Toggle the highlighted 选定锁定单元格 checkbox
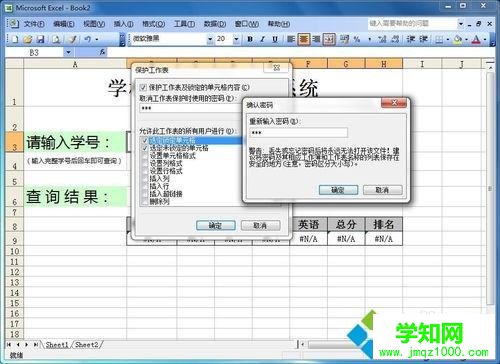 point(145,140)
